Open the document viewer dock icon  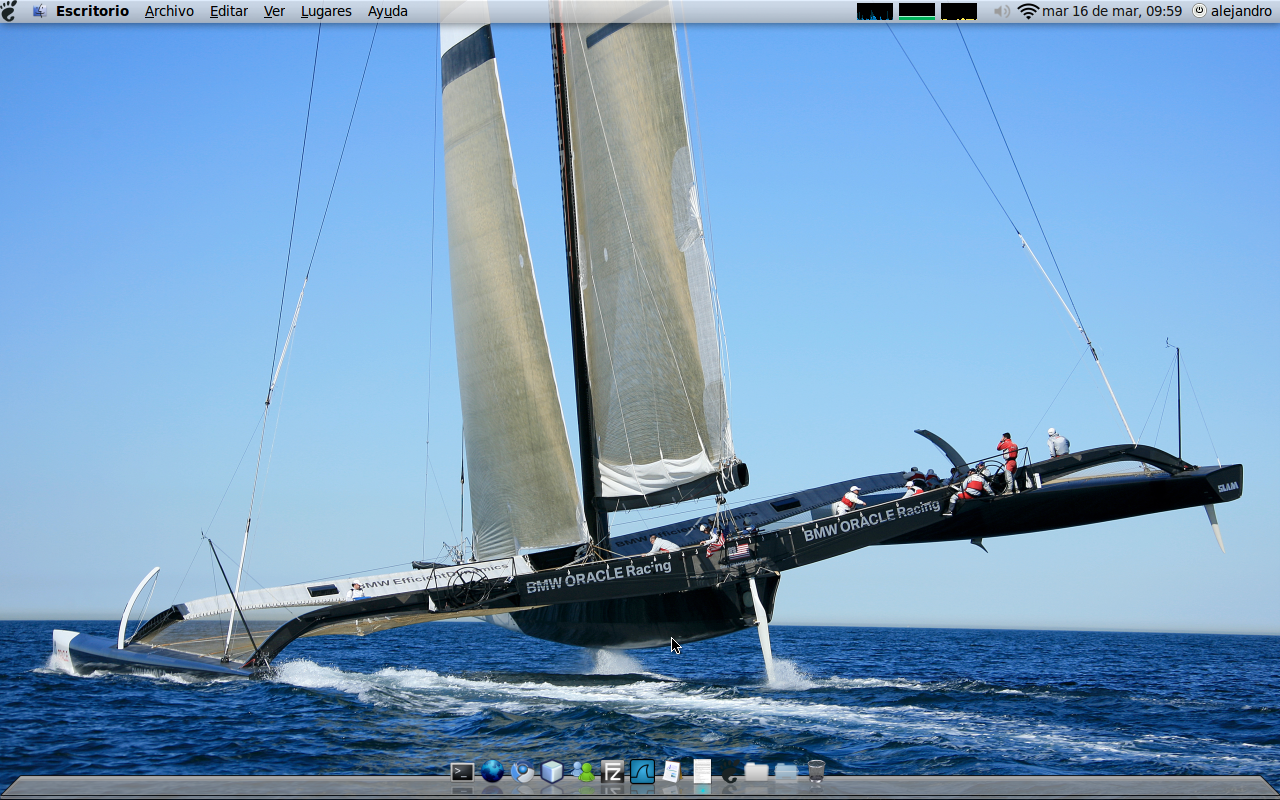point(672,771)
